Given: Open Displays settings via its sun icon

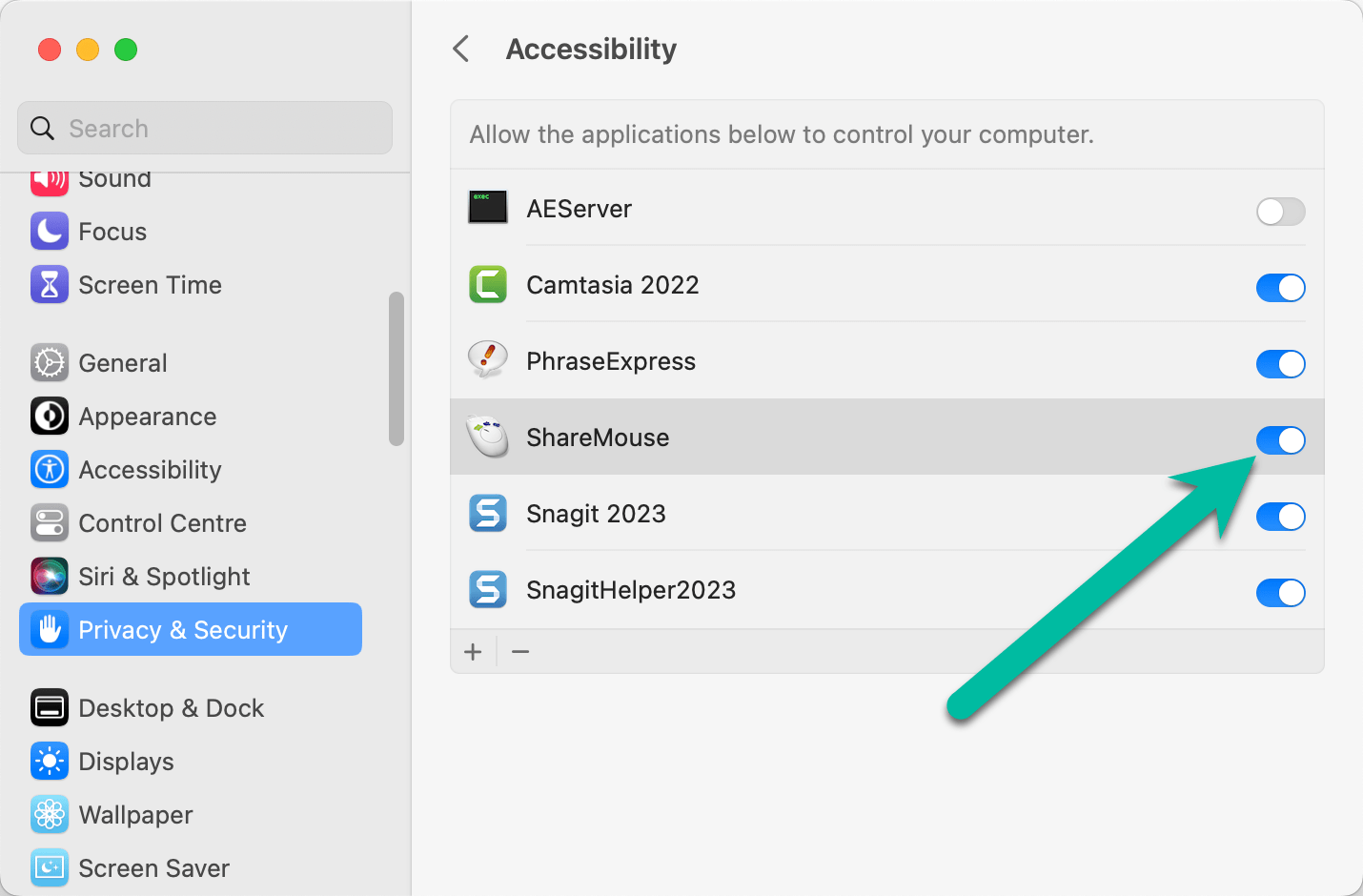Looking at the screenshot, I should point(50,762).
